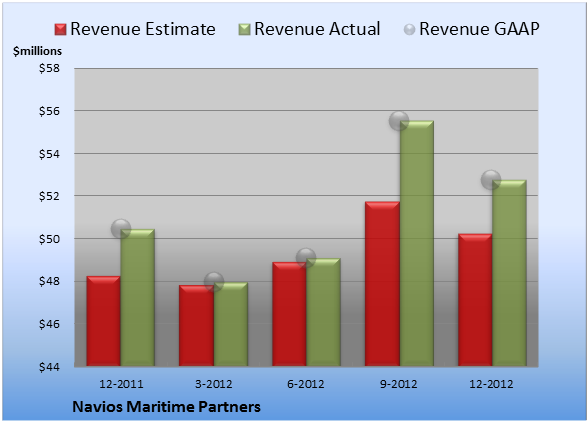Click the '$54' y-axis label
Image resolution: width=588 pixels, height=422 pixels.
pos(49,154)
